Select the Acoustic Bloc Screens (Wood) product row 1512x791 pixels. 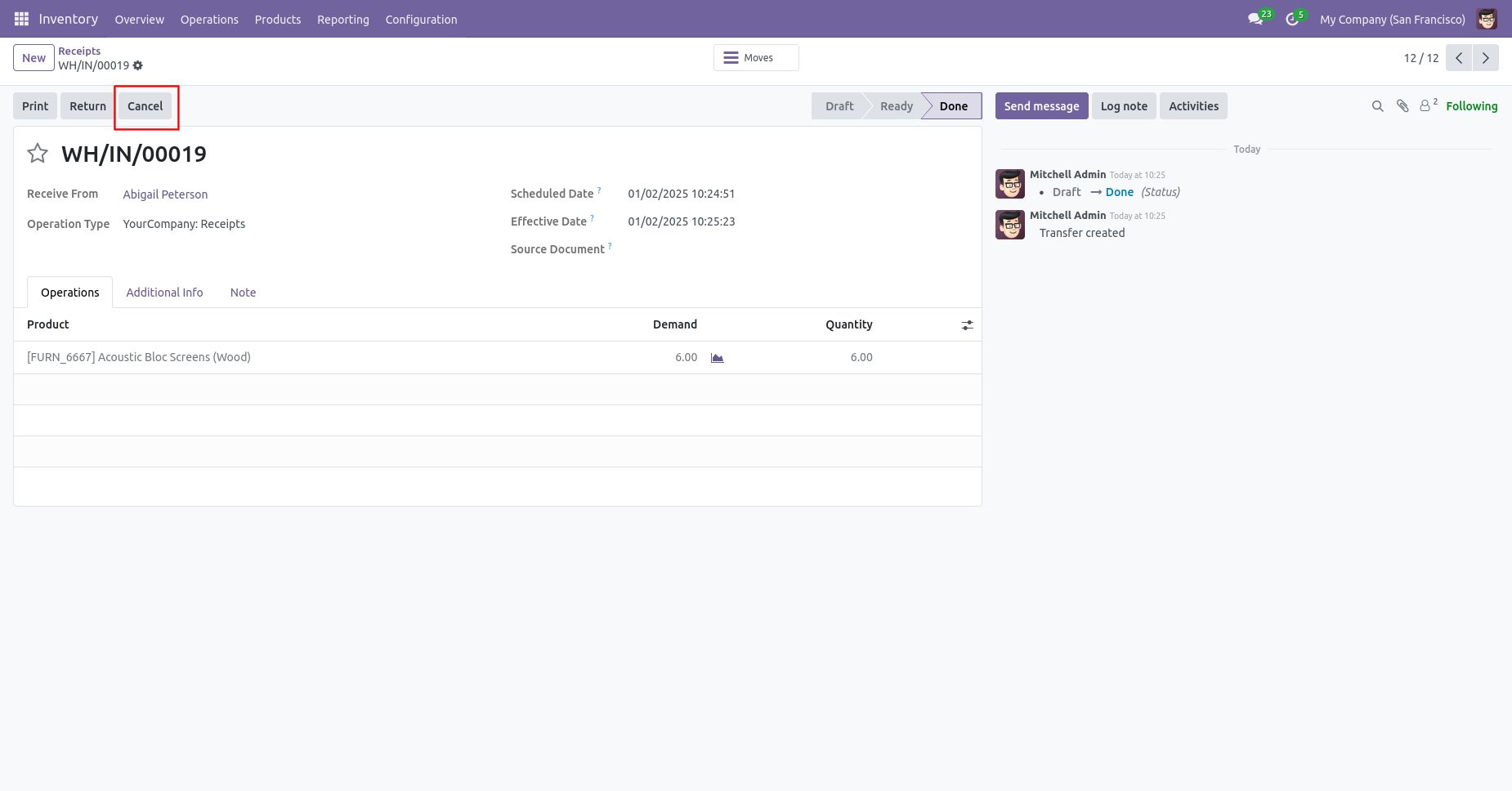coord(497,358)
